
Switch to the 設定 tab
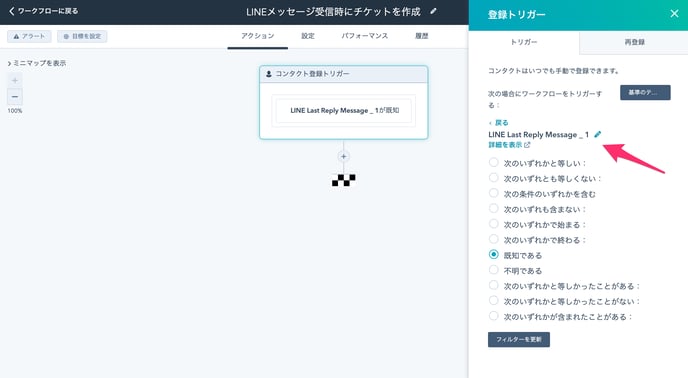click(x=308, y=36)
